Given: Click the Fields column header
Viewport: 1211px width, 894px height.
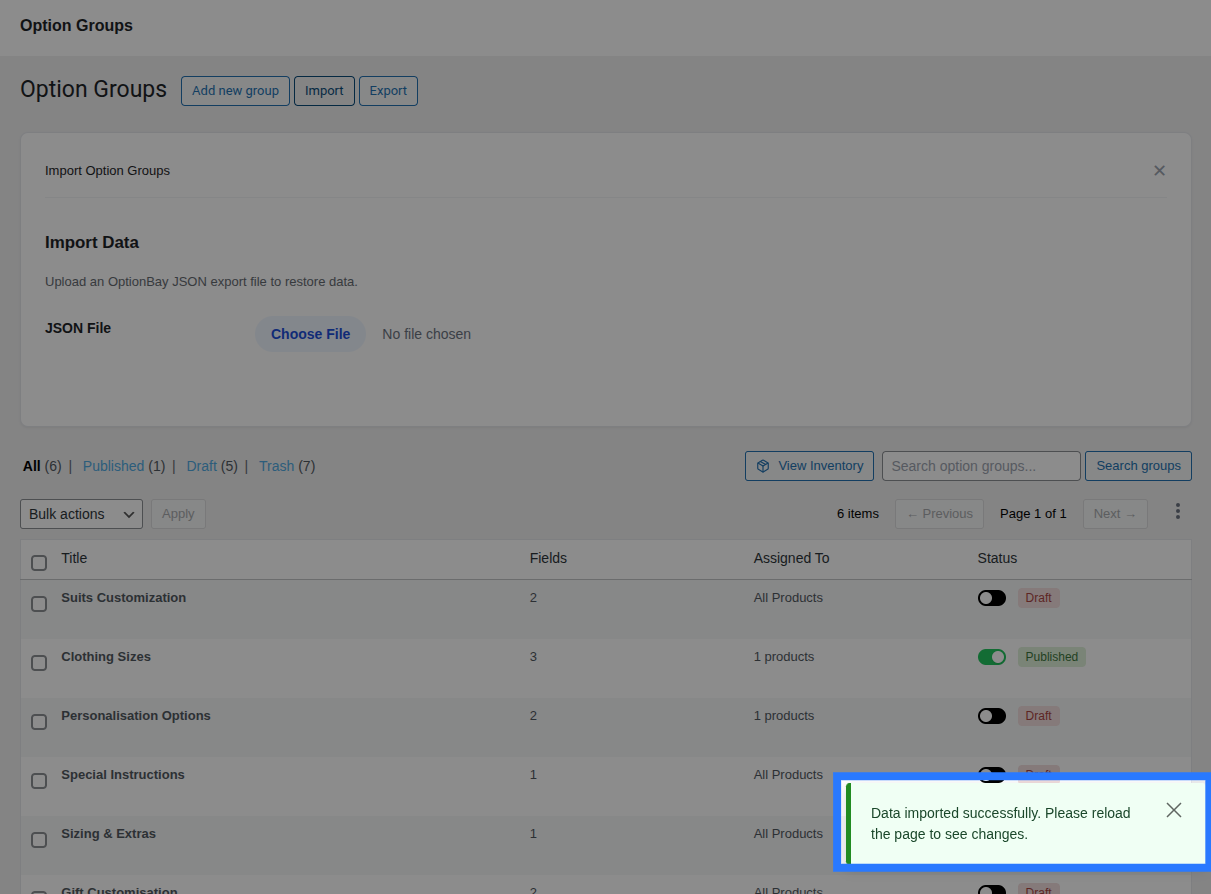Looking at the screenshot, I should [548, 558].
